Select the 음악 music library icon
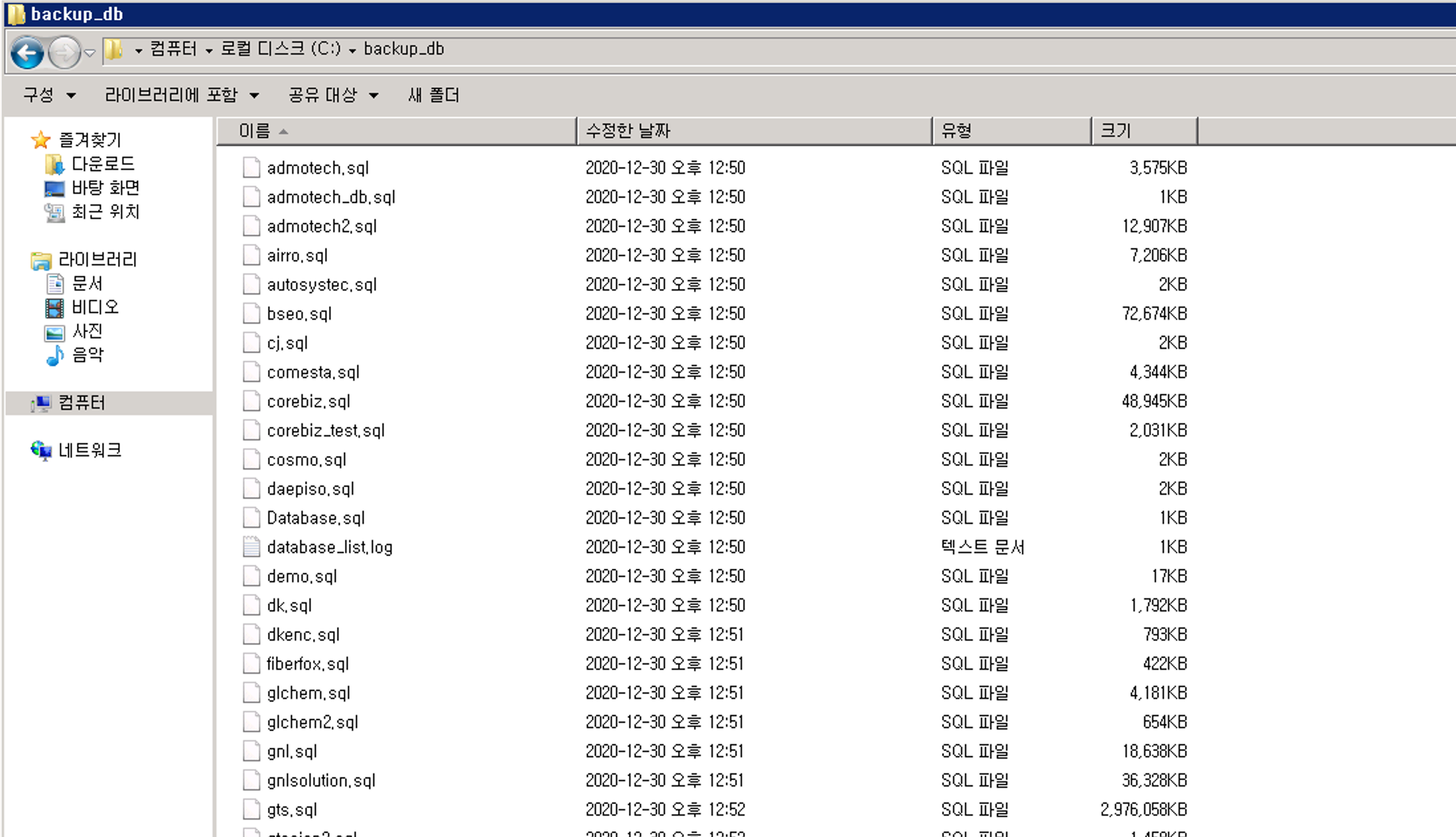Screen dimensions: 1456x837 54,355
